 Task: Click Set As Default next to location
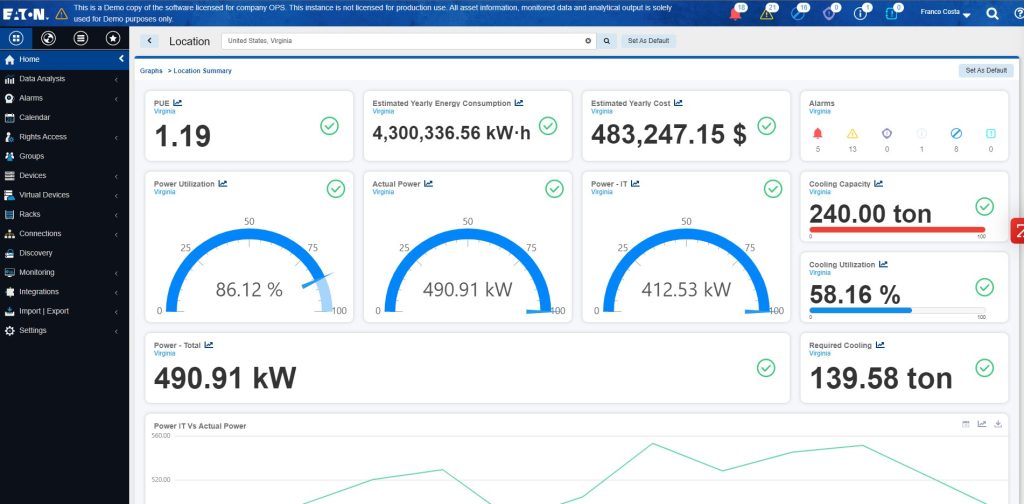(648, 41)
